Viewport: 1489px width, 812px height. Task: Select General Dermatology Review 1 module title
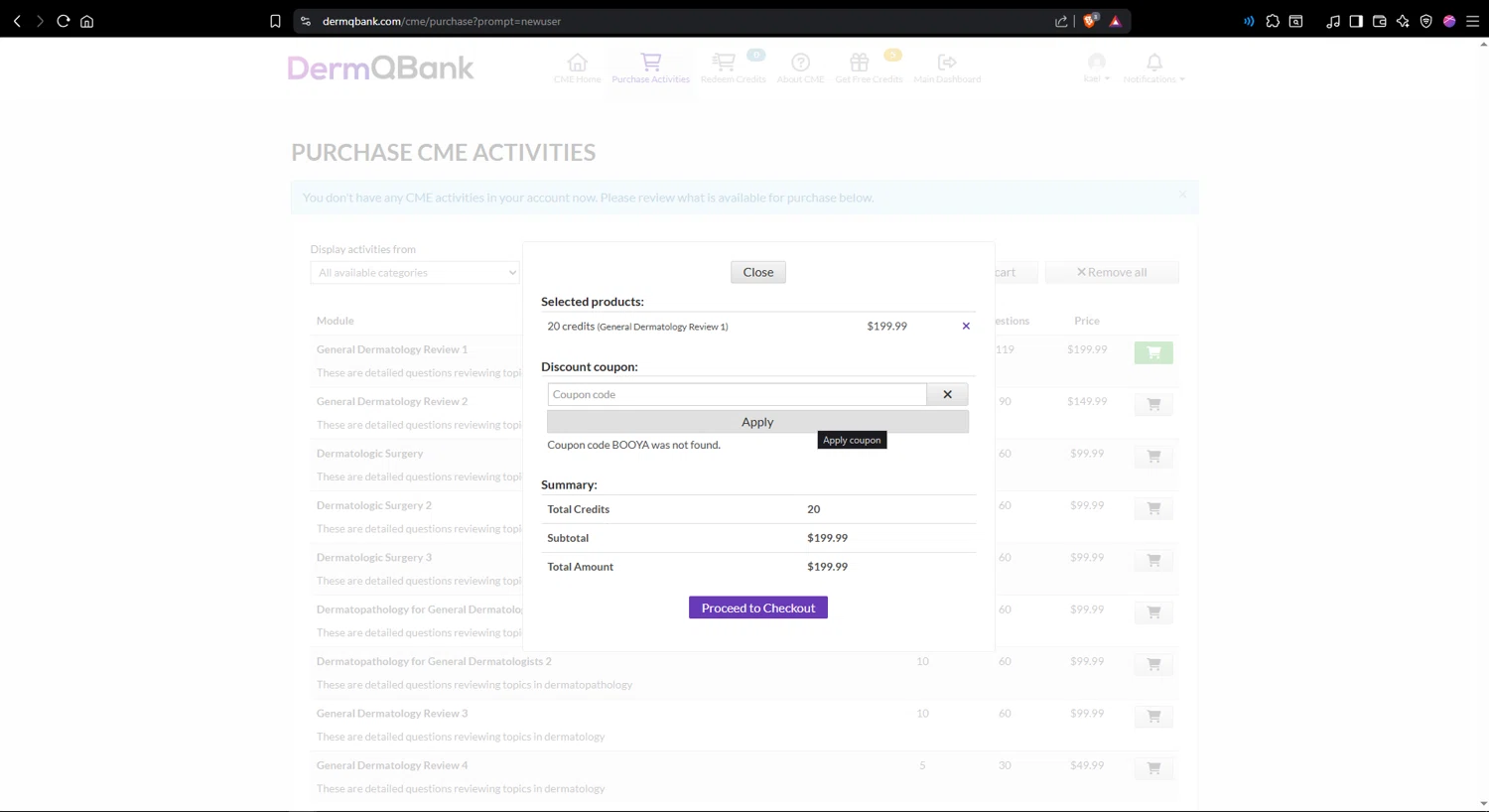392,349
